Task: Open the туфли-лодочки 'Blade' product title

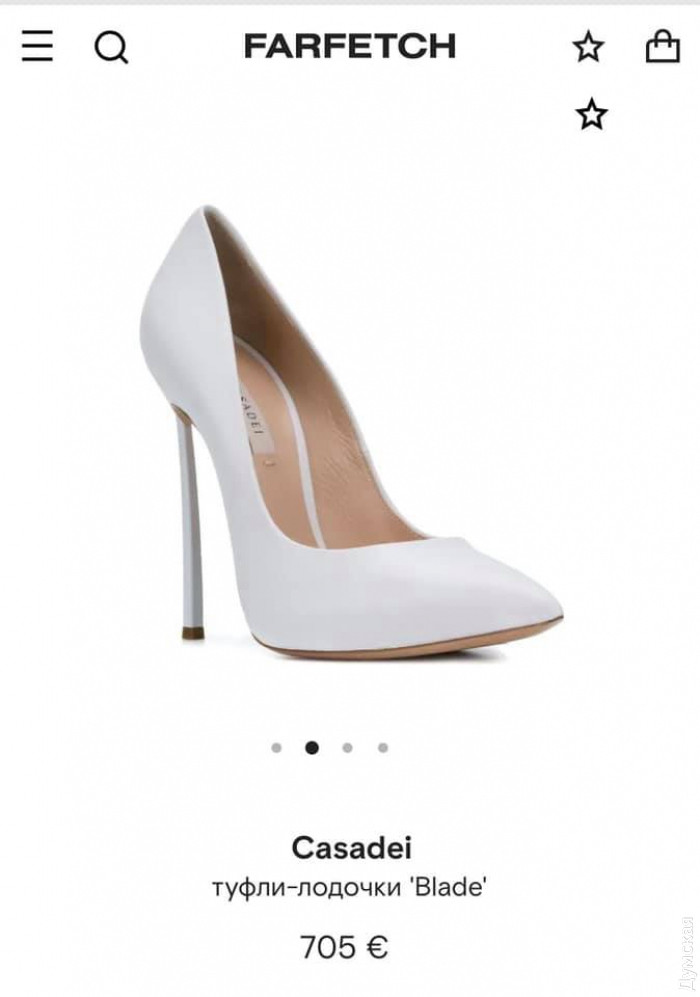Action: tap(350, 887)
